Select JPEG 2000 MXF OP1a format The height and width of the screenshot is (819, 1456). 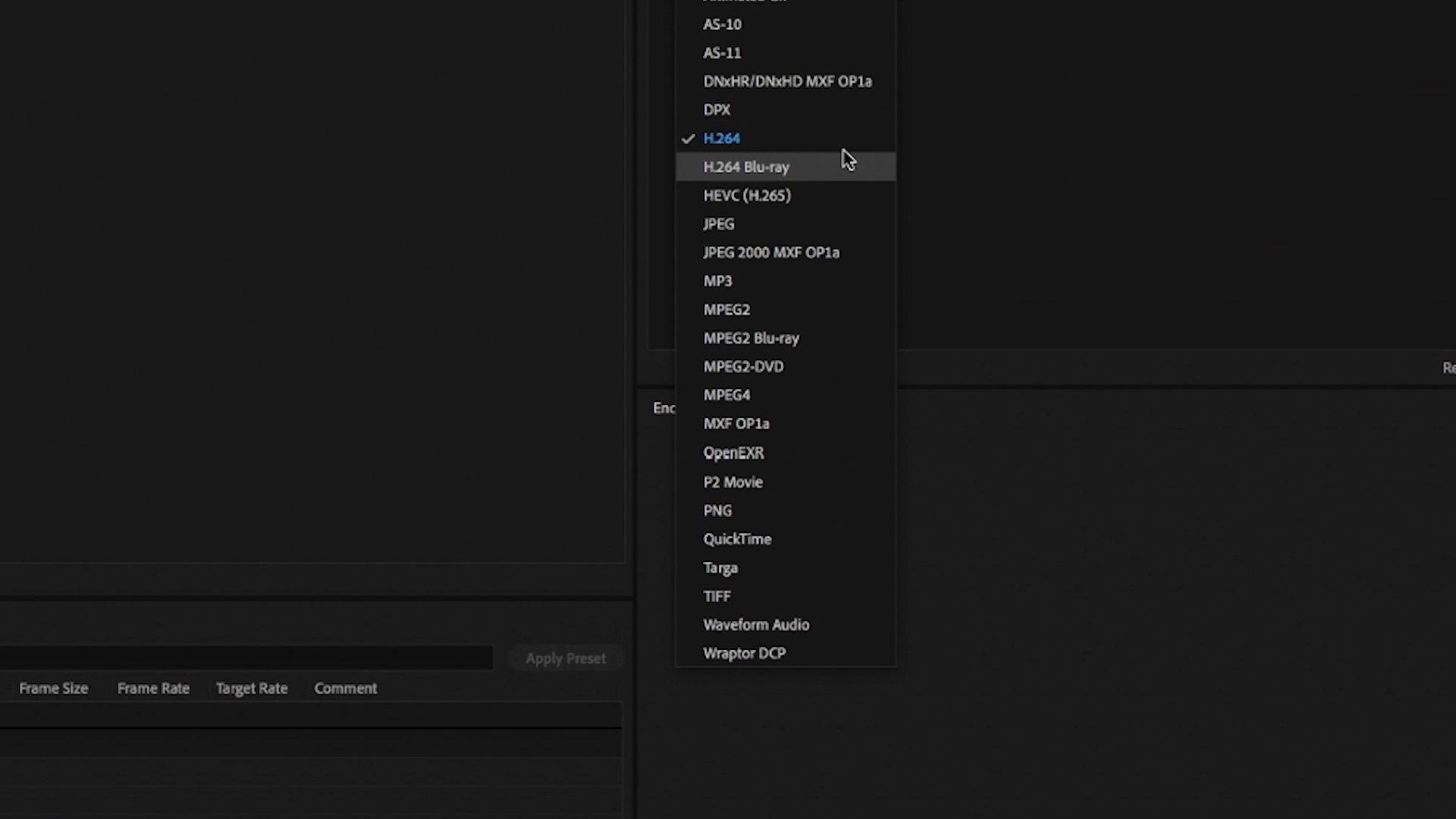[786, 253]
